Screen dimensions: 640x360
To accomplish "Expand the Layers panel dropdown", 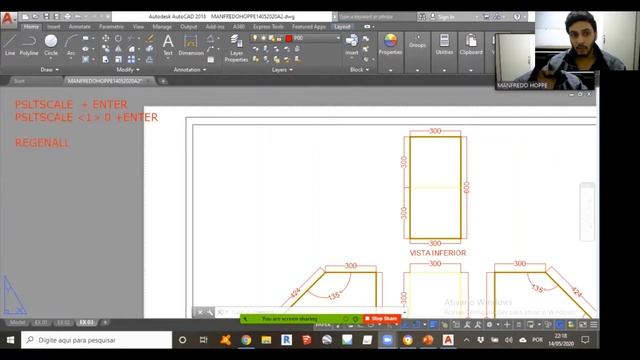I will click(x=282, y=70).
